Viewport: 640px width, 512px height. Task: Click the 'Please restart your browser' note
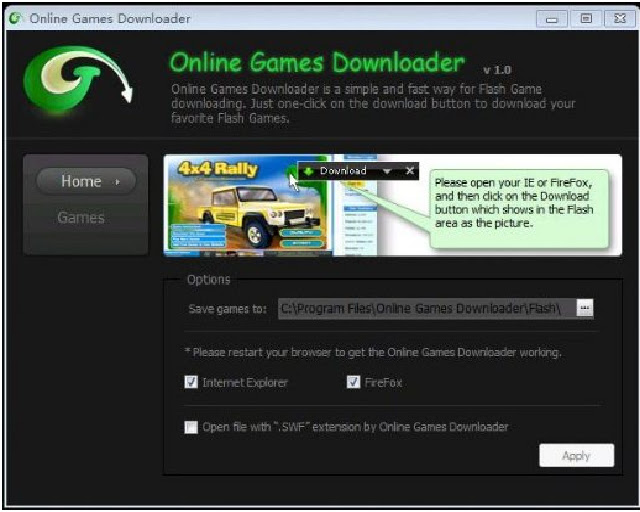(x=373, y=352)
